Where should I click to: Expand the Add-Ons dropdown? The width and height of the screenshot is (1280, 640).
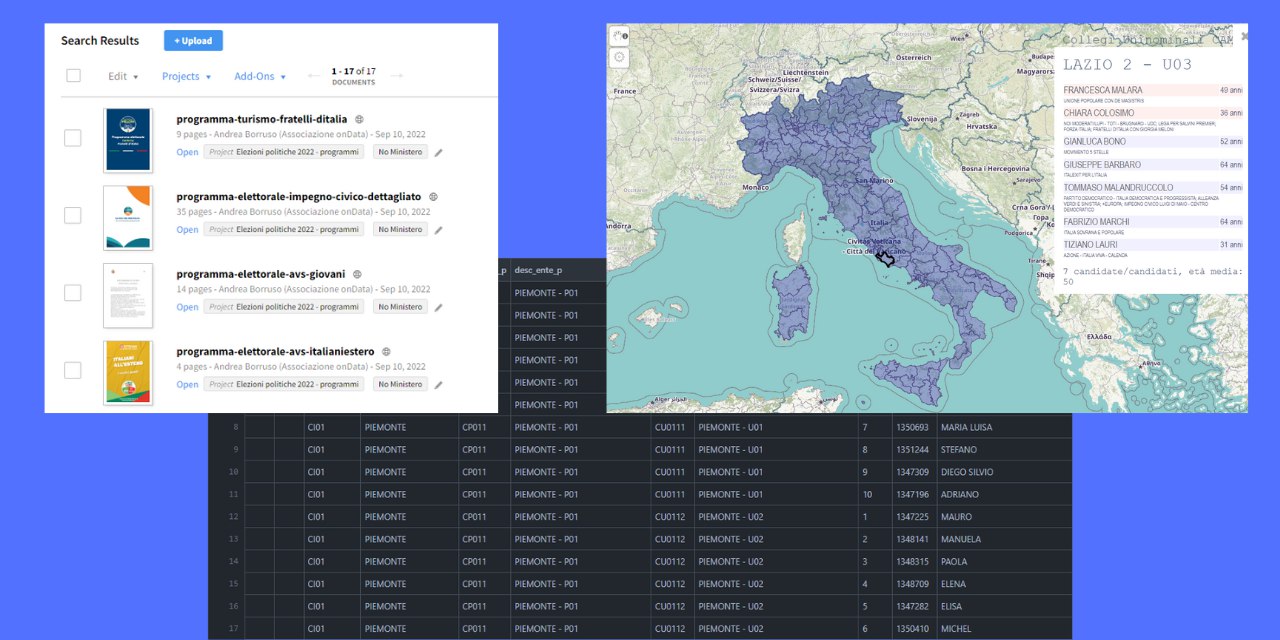260,77
